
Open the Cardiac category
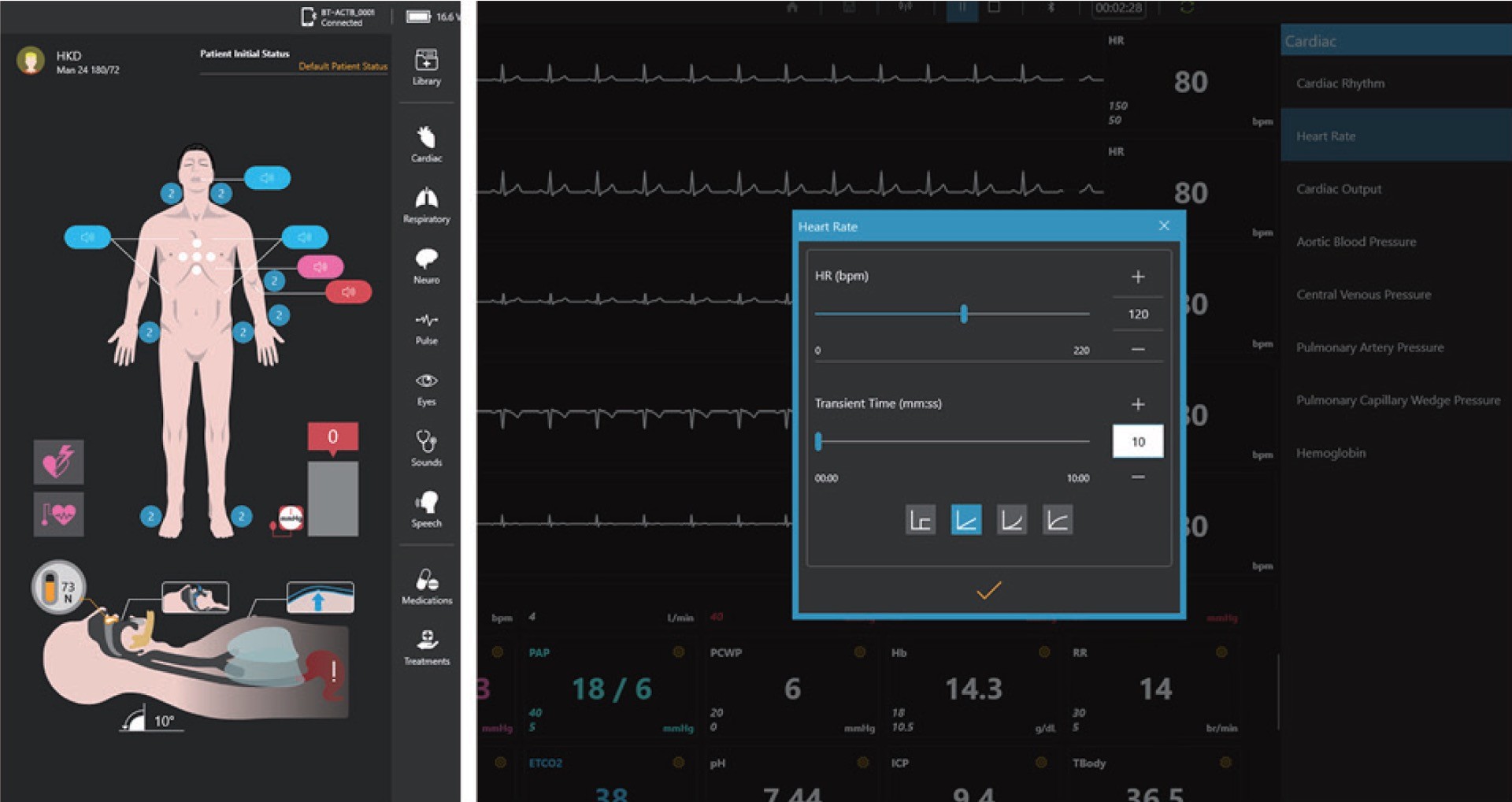click(426, 144)
